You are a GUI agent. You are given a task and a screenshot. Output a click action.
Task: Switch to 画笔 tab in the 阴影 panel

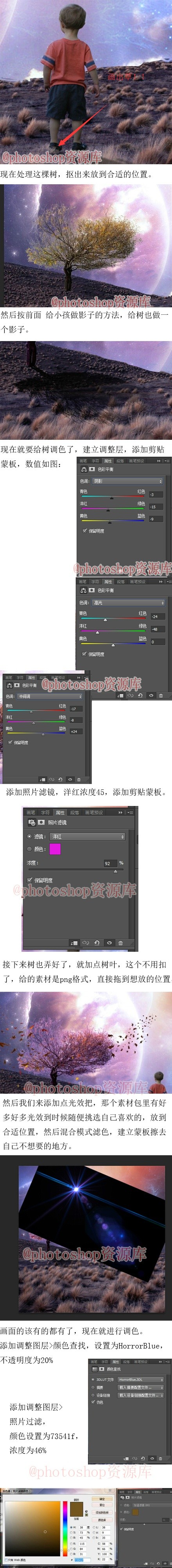tap(83, 461)
